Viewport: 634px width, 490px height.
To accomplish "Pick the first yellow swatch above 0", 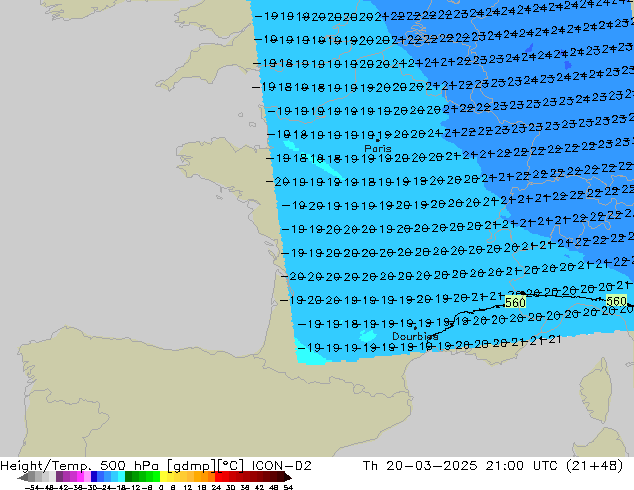I will [163, 477].
